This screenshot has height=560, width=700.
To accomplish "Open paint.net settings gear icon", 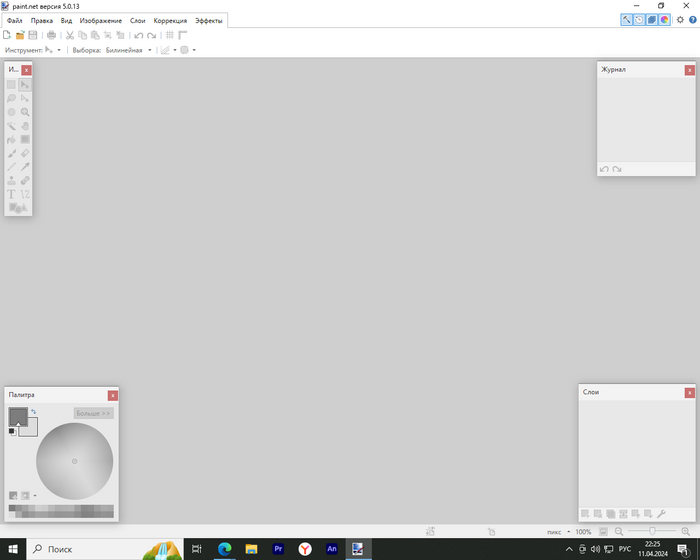I will pyautogui.click(x=680, y=19).
